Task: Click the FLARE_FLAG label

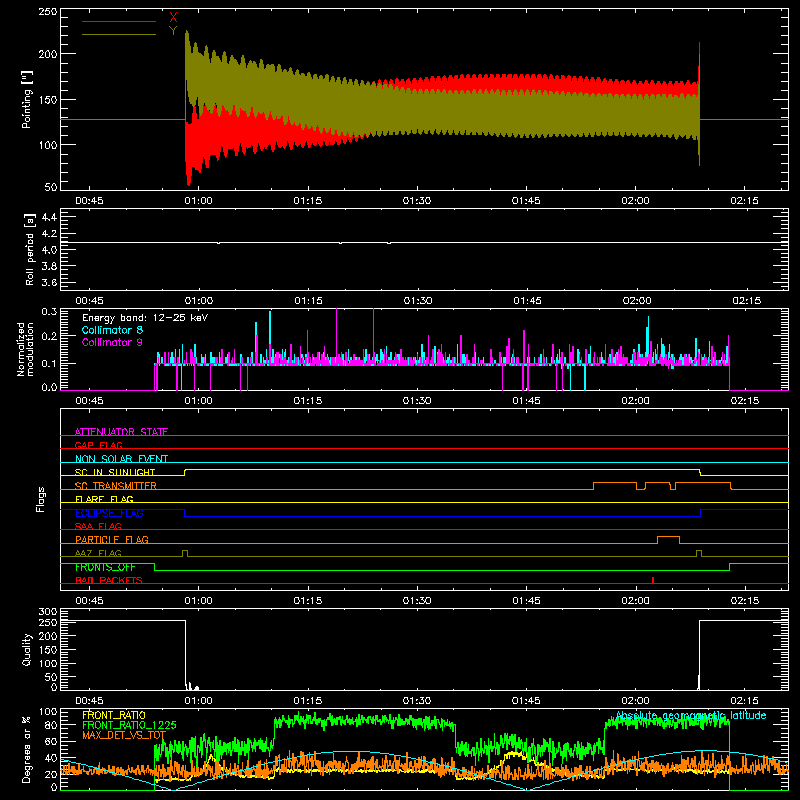Action: (104, 499)
